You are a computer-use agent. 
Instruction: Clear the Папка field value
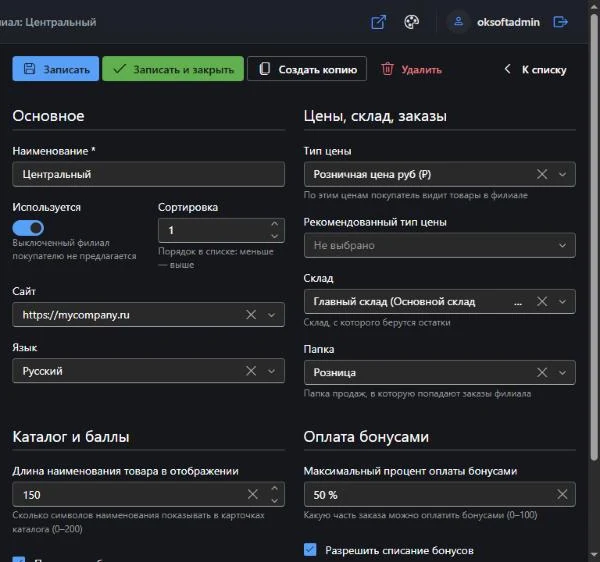click(x=542, y=372)
